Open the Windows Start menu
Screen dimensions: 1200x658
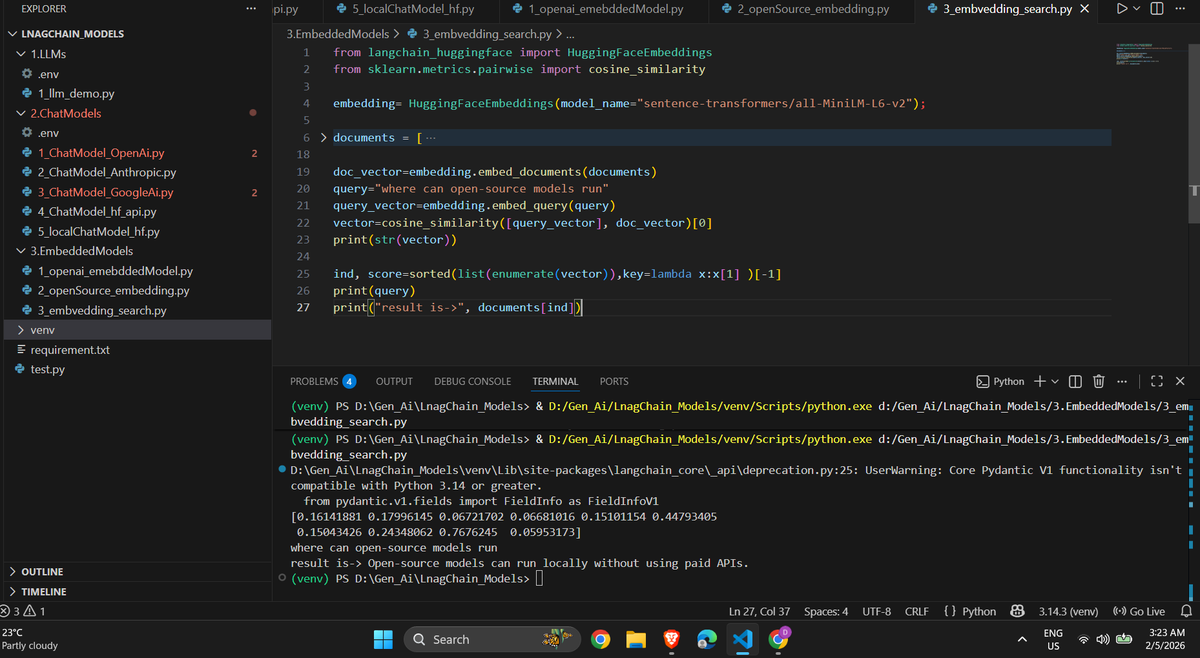385,639
